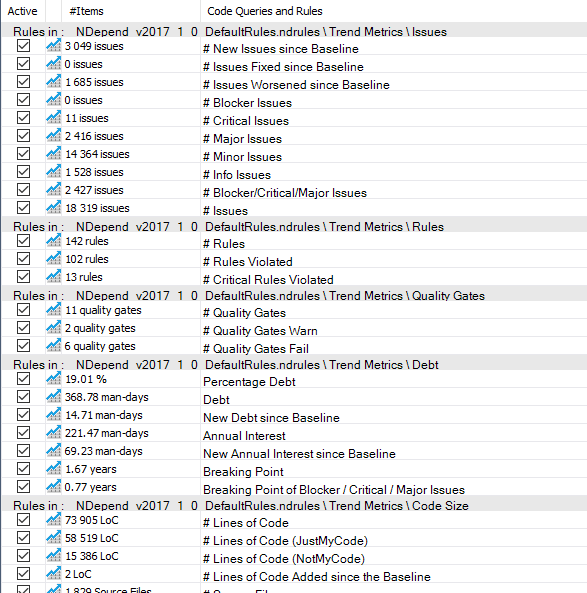
Task: Open the Debt query row
Action: coord(216,400)
